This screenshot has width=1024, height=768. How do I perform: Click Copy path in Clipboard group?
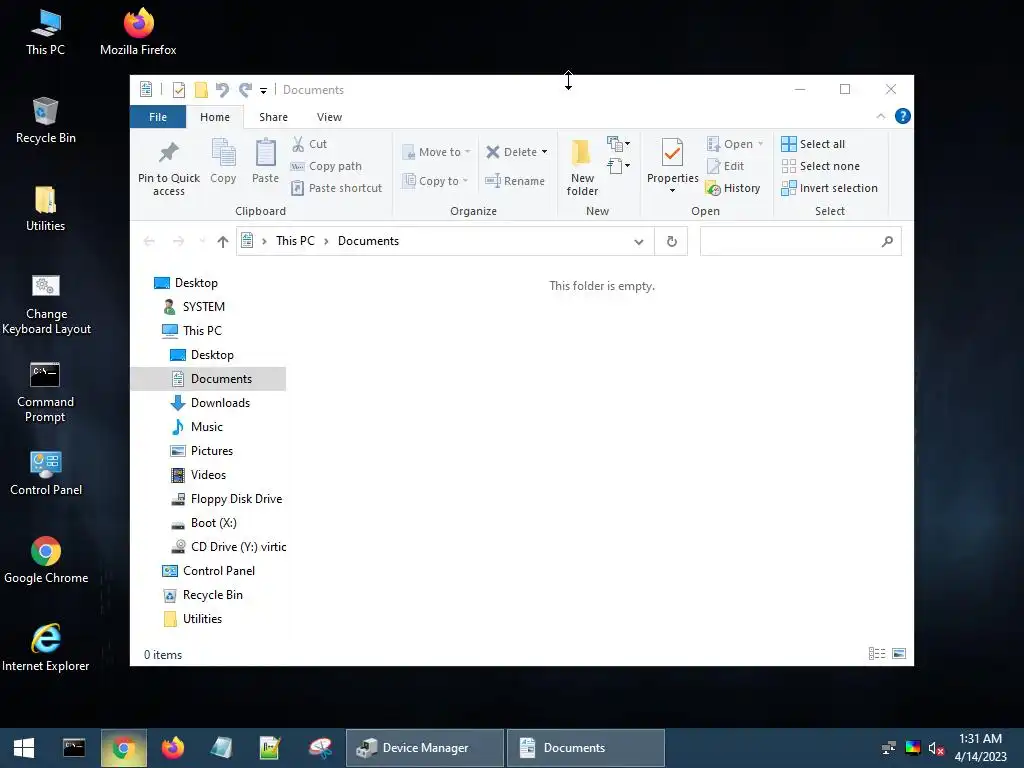326,166
